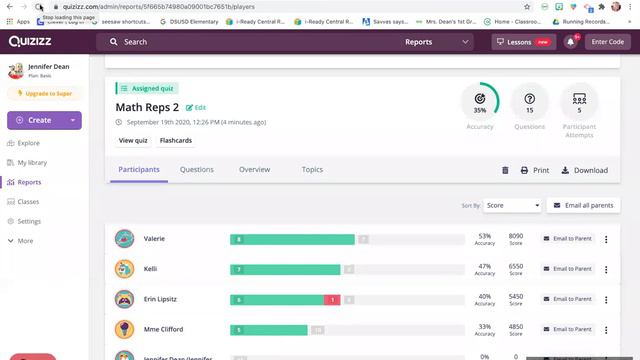Open the Create dropdown arrow

[x=73, y=120]
